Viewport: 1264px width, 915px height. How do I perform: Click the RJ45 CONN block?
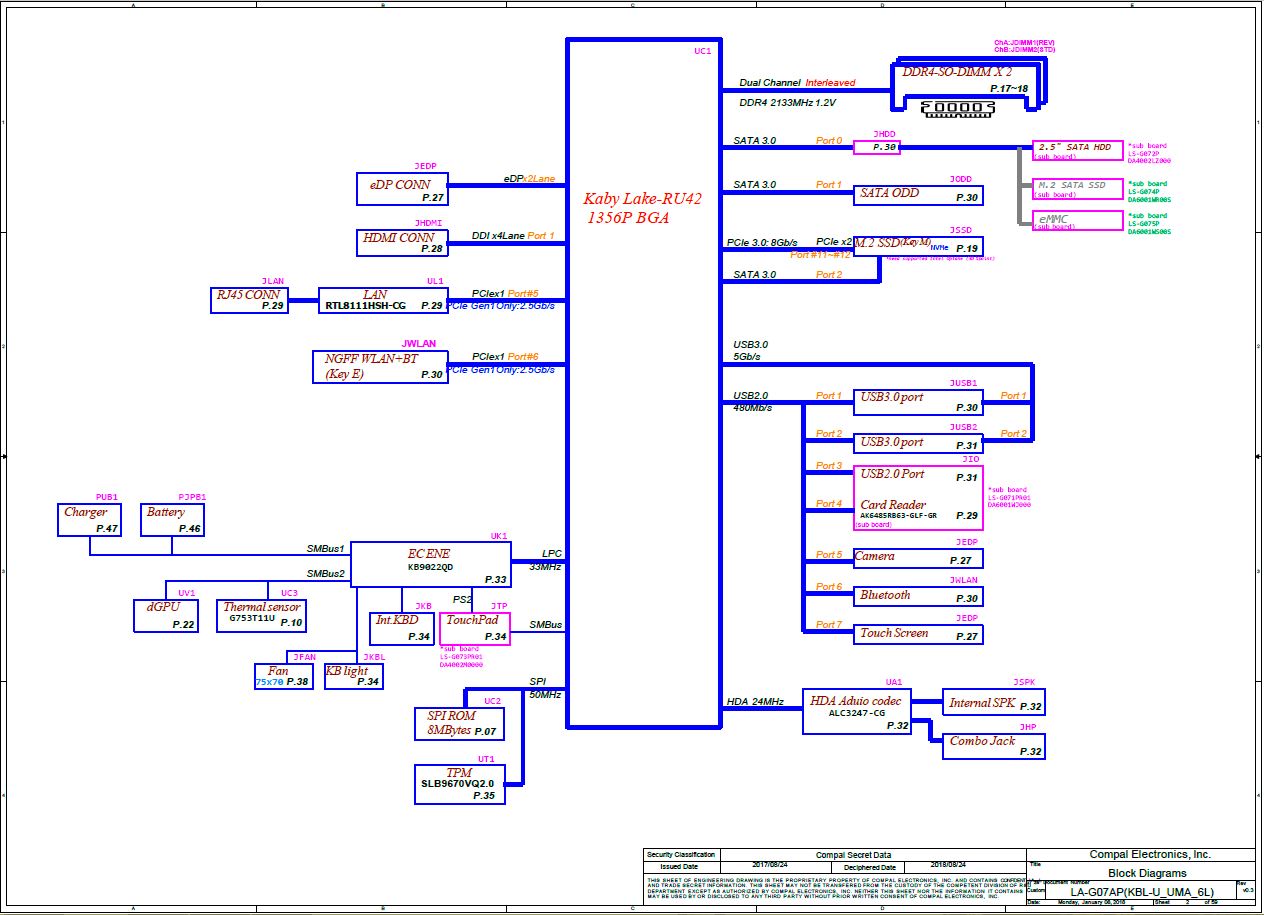coord(249,300)
